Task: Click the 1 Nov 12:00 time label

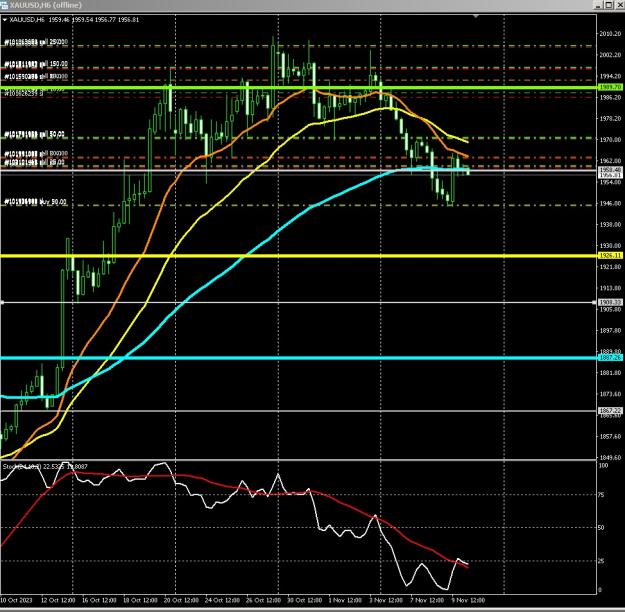Action: click(345, 600)
